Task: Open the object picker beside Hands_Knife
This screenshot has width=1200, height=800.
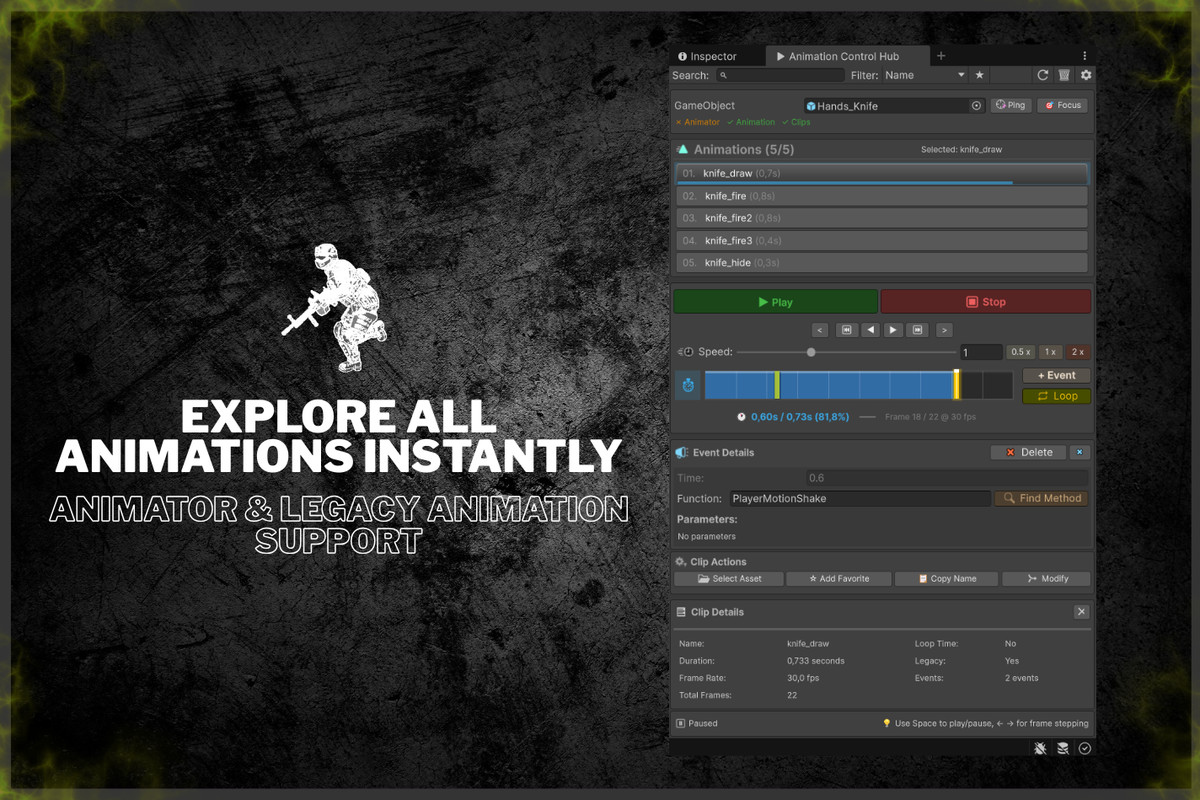Action: tap(976, 106)
